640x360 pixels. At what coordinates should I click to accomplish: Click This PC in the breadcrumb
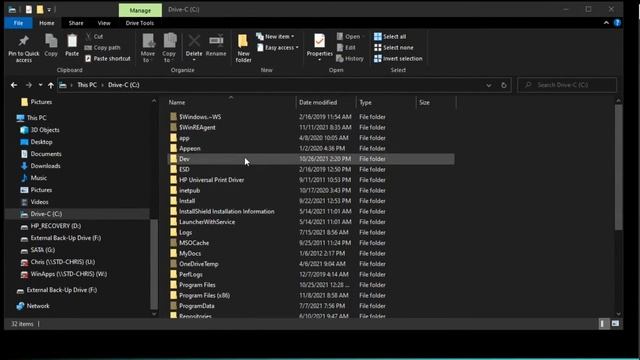tap(87, 85)
